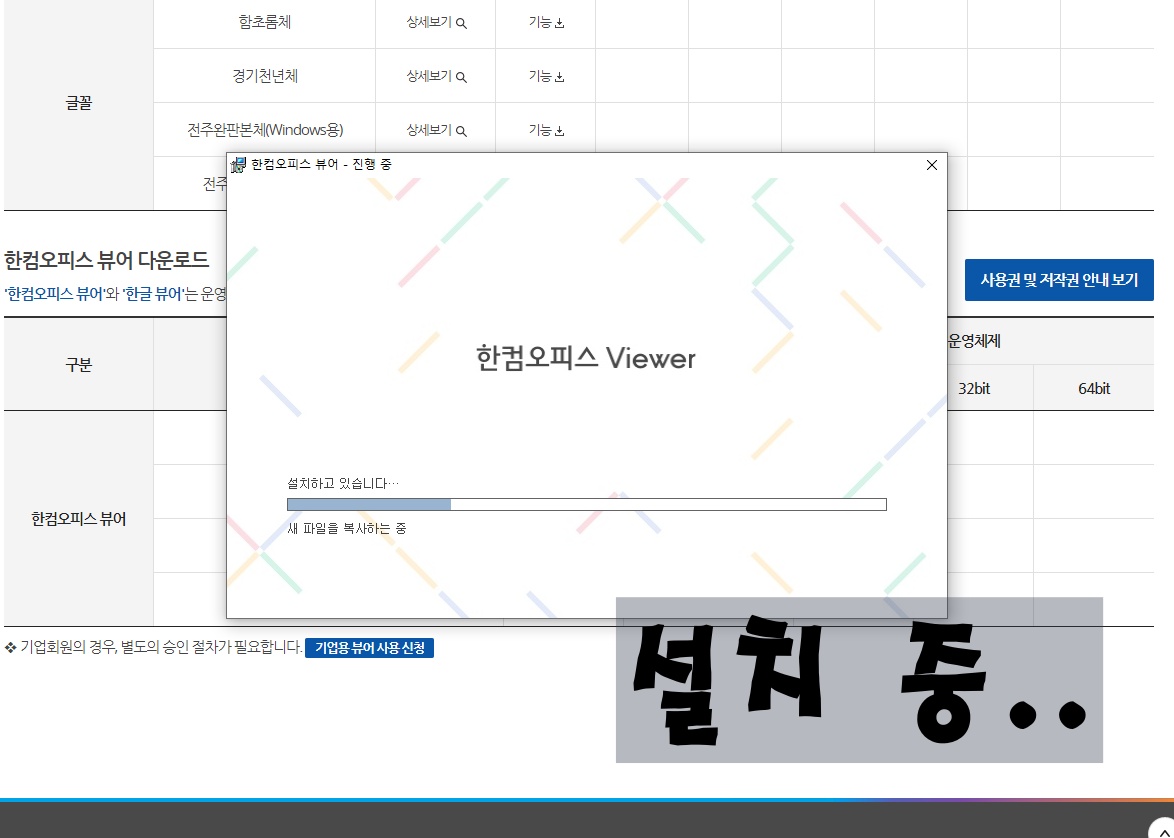
Task: Click the 32bit column header
Action: click(974, 388)
